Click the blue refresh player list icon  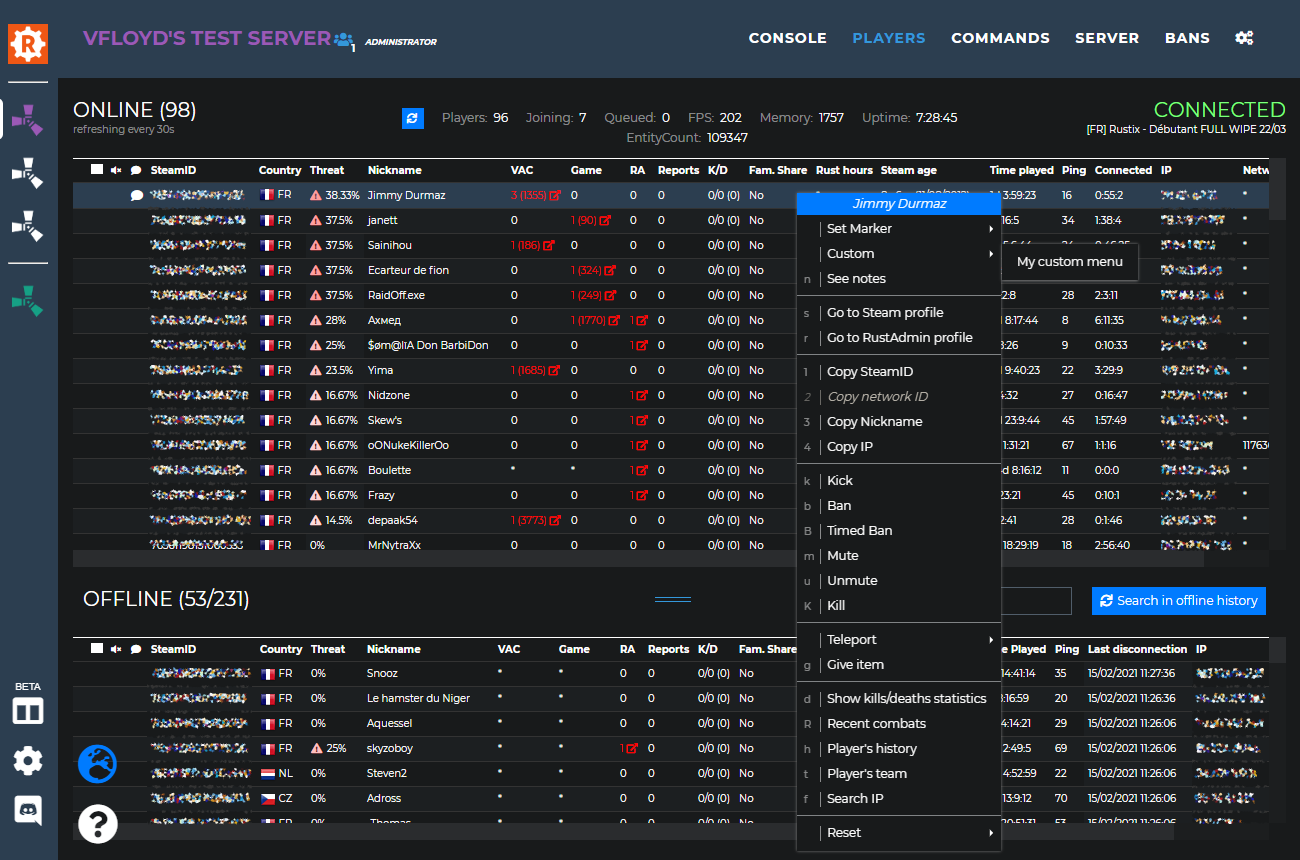click(x=413, y=118)
